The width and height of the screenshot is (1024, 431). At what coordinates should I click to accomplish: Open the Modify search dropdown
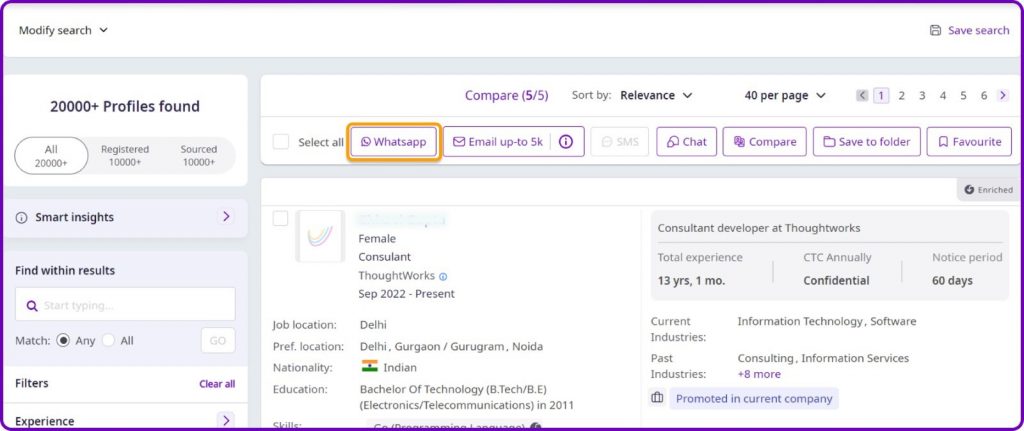coord(63,30)
